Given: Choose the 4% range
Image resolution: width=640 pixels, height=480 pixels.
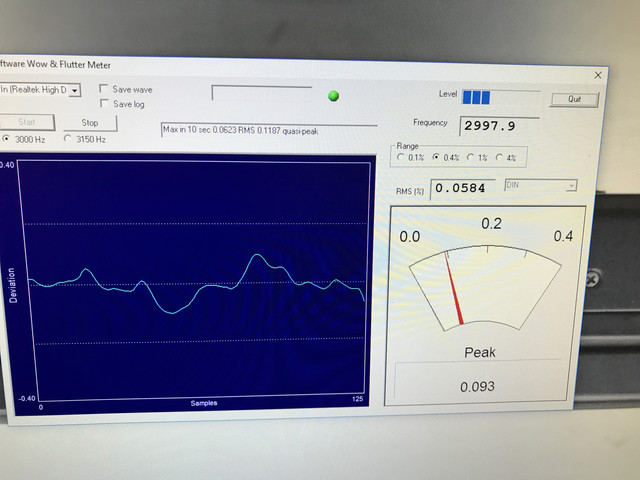Looking at the screenshot, I should click(499, 157).
